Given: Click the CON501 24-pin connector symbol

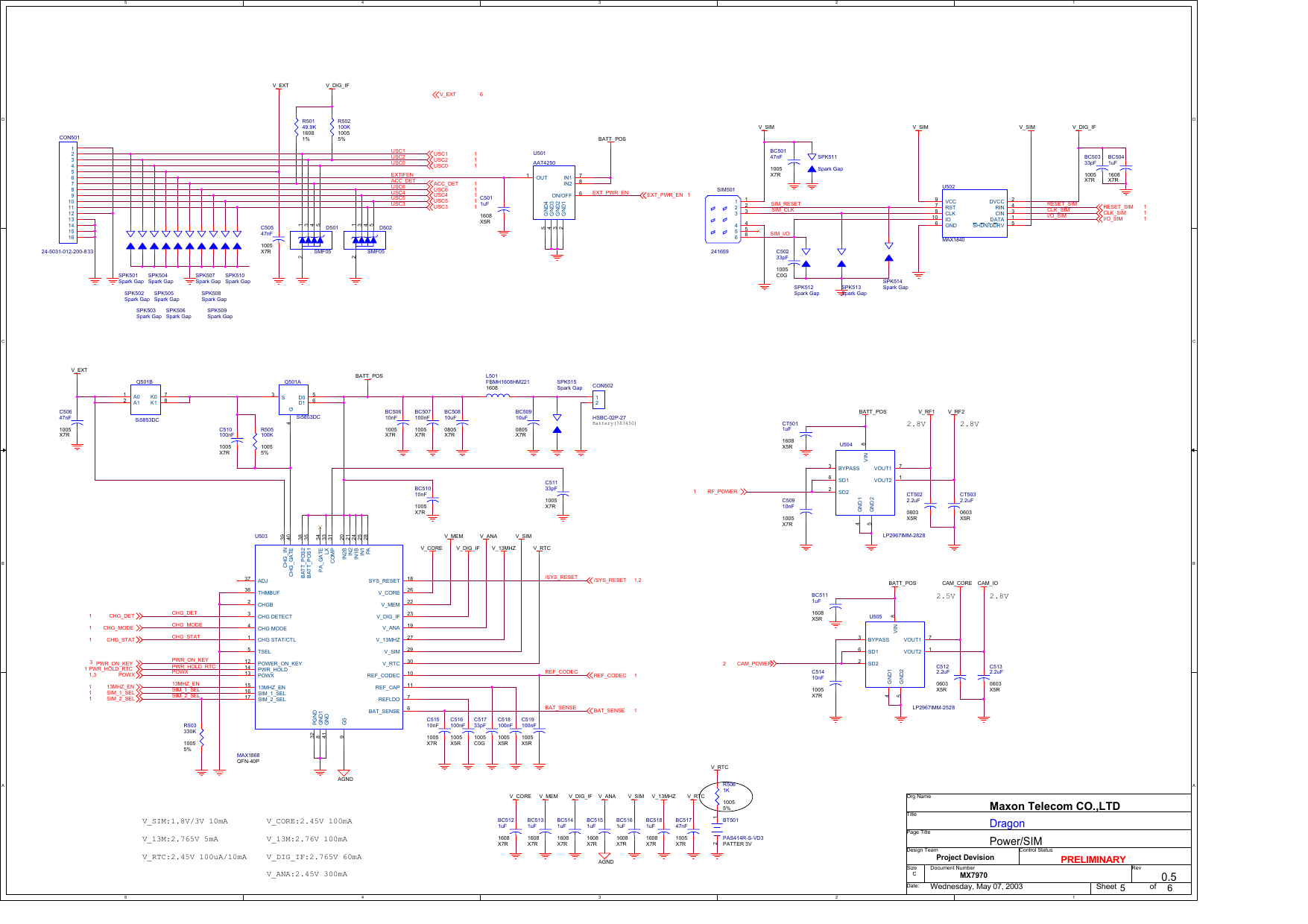Looking at the screenshot, I should click(67, 192).
